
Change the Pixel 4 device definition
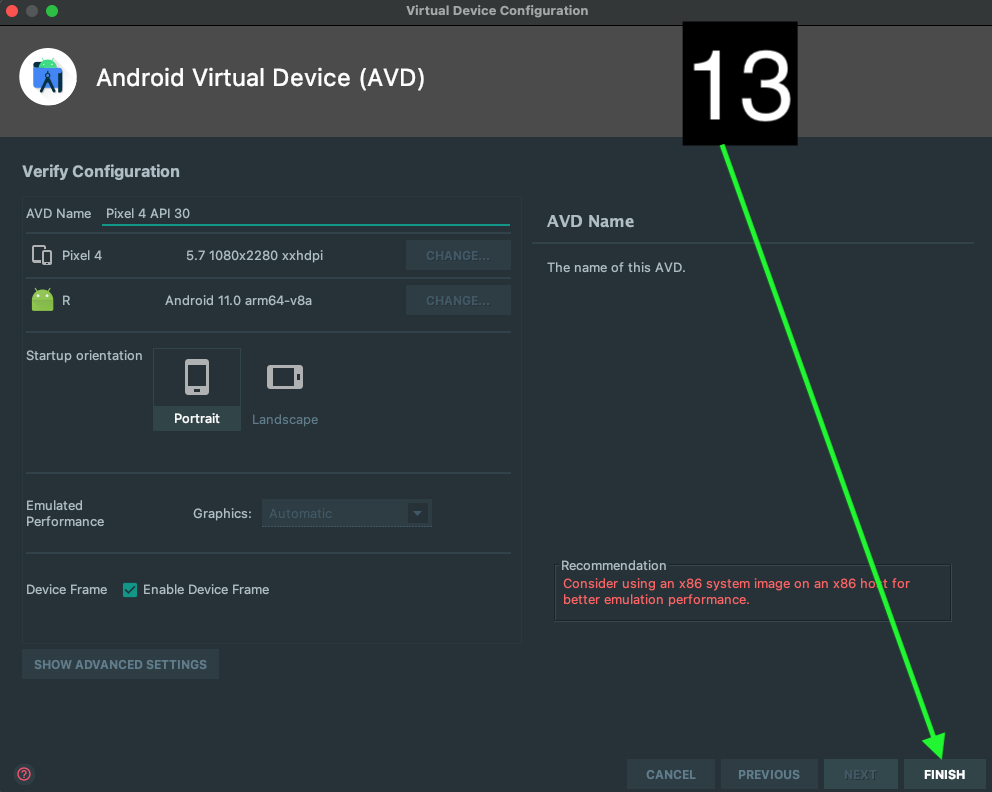(x=458, y=255)
